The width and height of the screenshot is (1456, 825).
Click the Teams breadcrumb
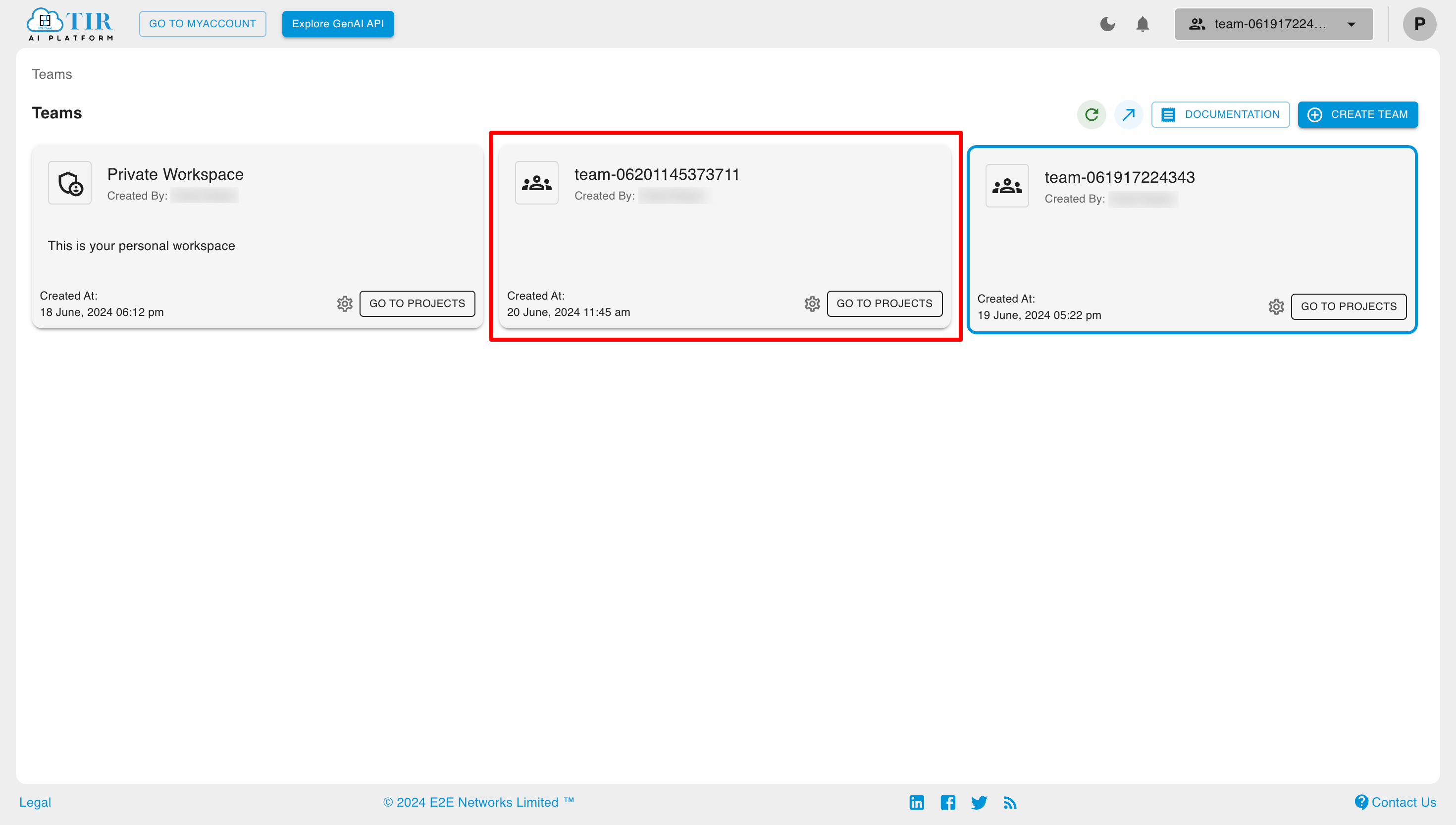click(52, 74)
